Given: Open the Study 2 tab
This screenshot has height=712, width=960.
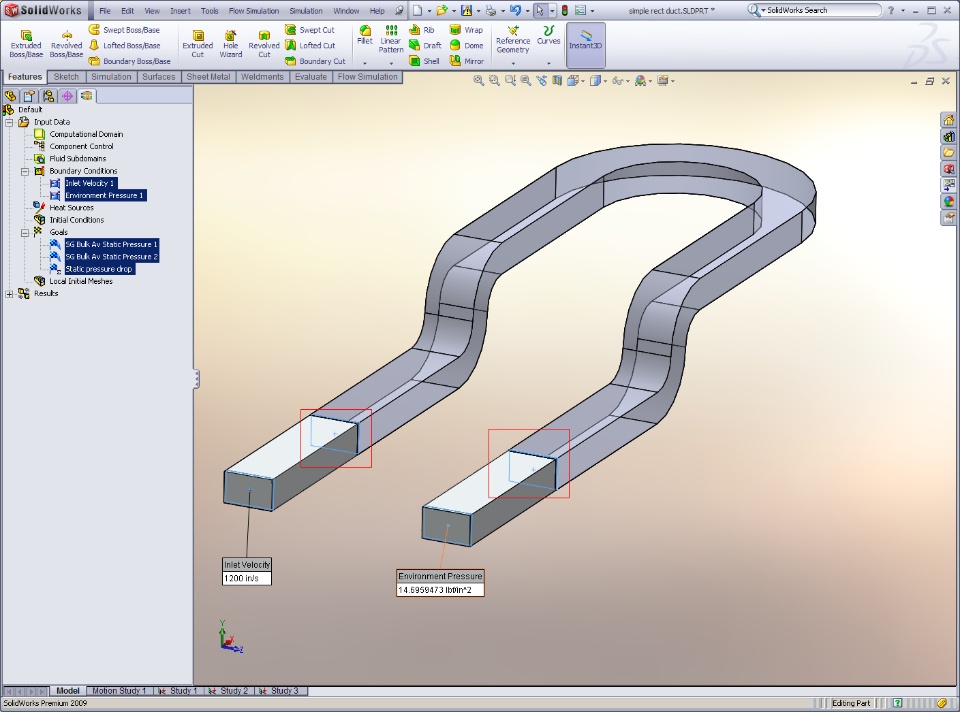Looking at the screenshot, I should coord(228,691).
